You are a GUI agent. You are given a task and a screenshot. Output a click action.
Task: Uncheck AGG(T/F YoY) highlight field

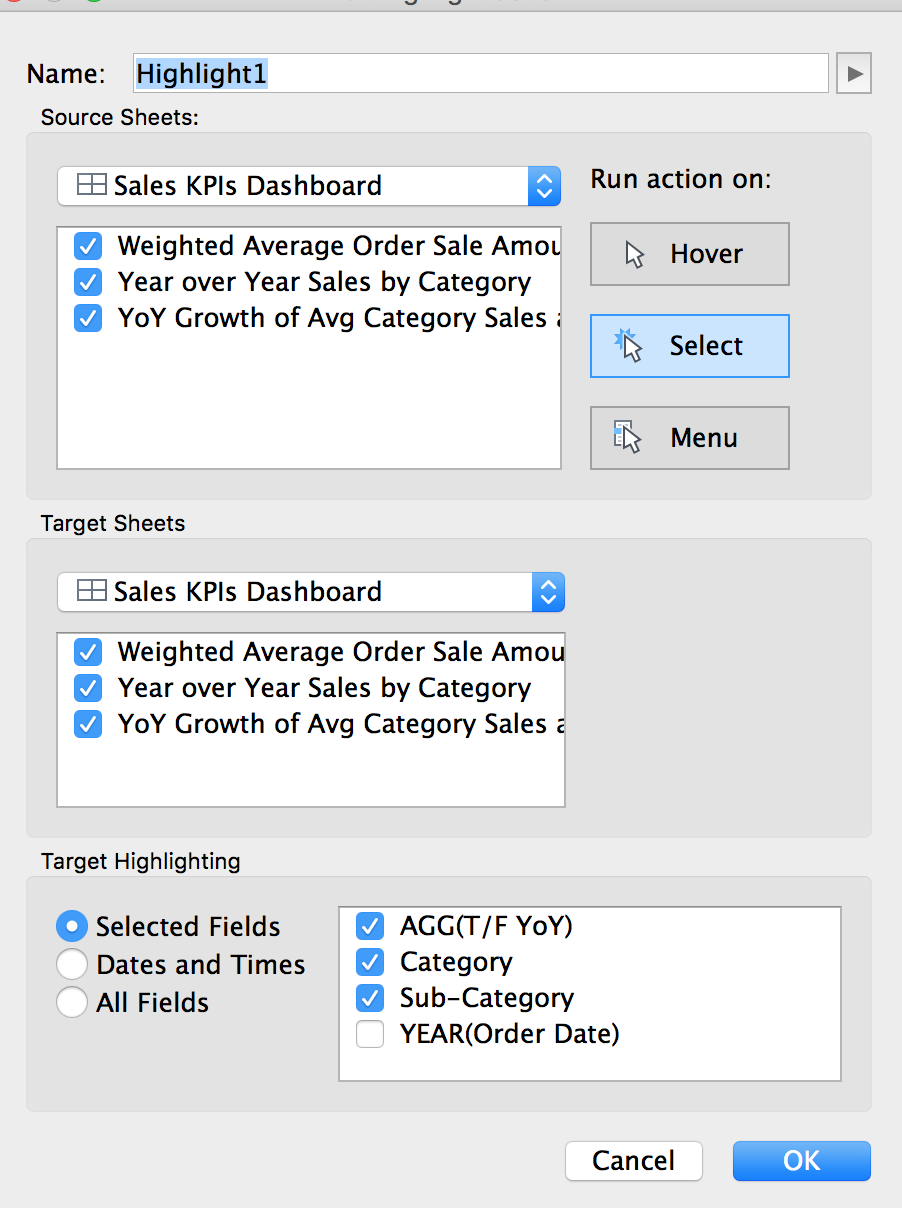point(370,926)
